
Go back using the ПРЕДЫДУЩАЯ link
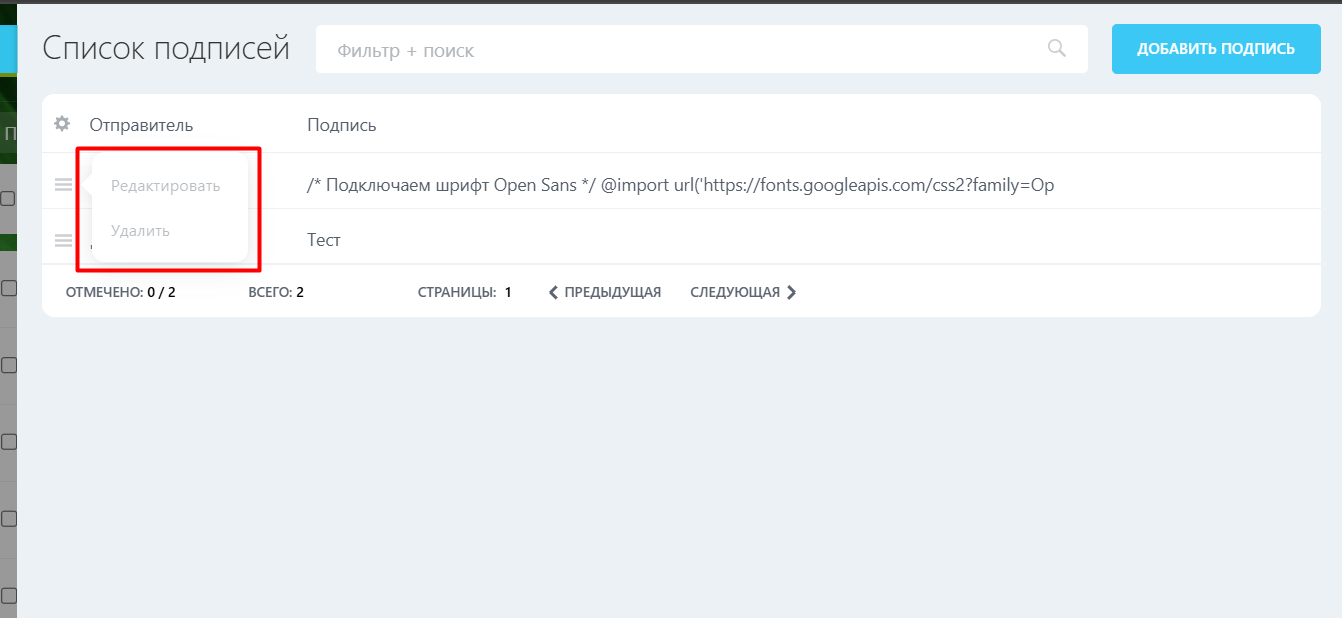tap(612, 292)
